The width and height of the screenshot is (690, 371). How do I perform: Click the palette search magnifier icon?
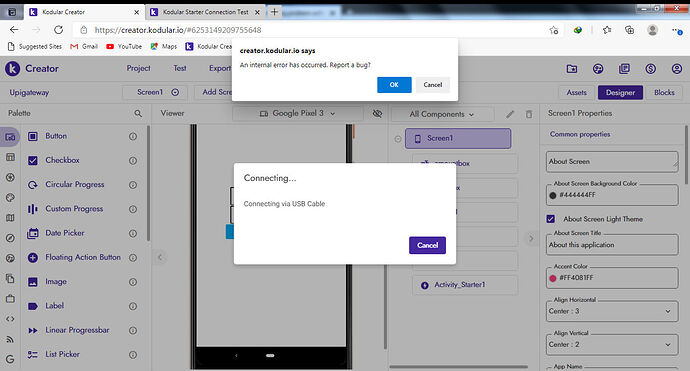(x=138, y=114)
